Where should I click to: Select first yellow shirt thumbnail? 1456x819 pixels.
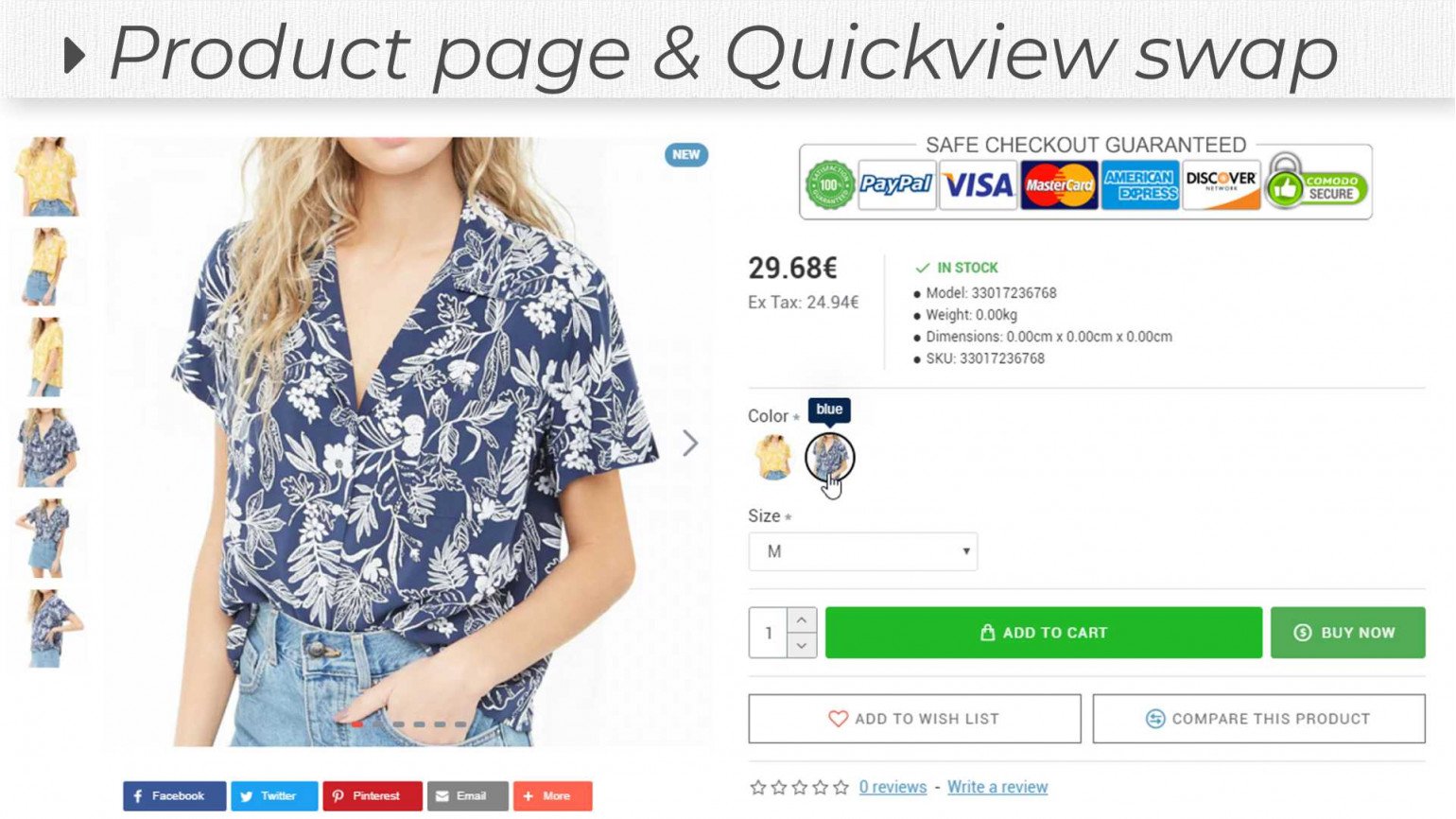[47, 177]
